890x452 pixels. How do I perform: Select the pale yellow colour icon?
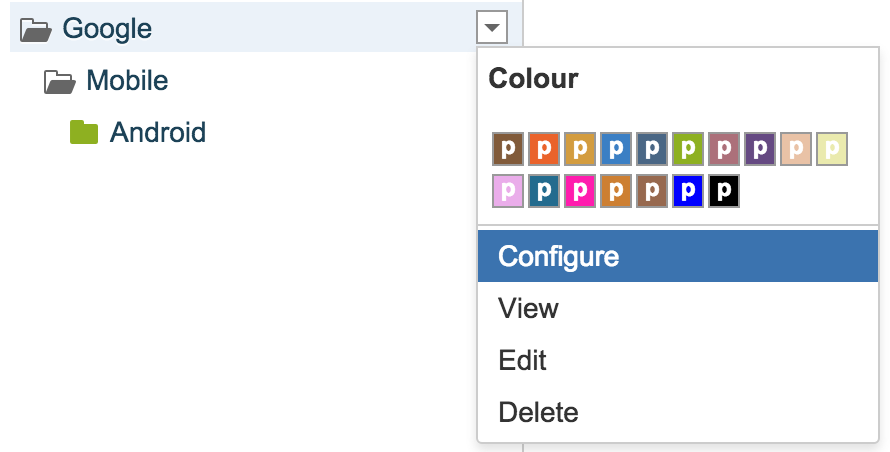pos(832,149)
